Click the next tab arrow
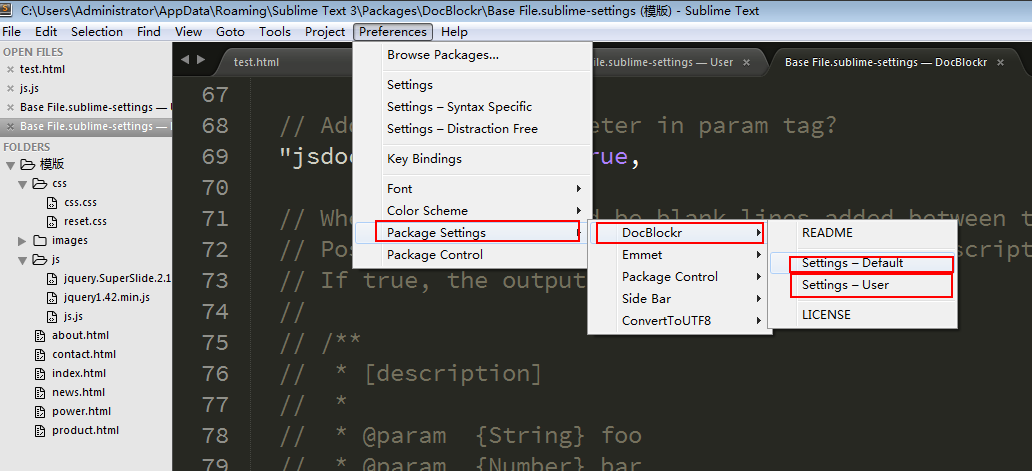Viewport: 1032px width, 471px height. (201, 60)
